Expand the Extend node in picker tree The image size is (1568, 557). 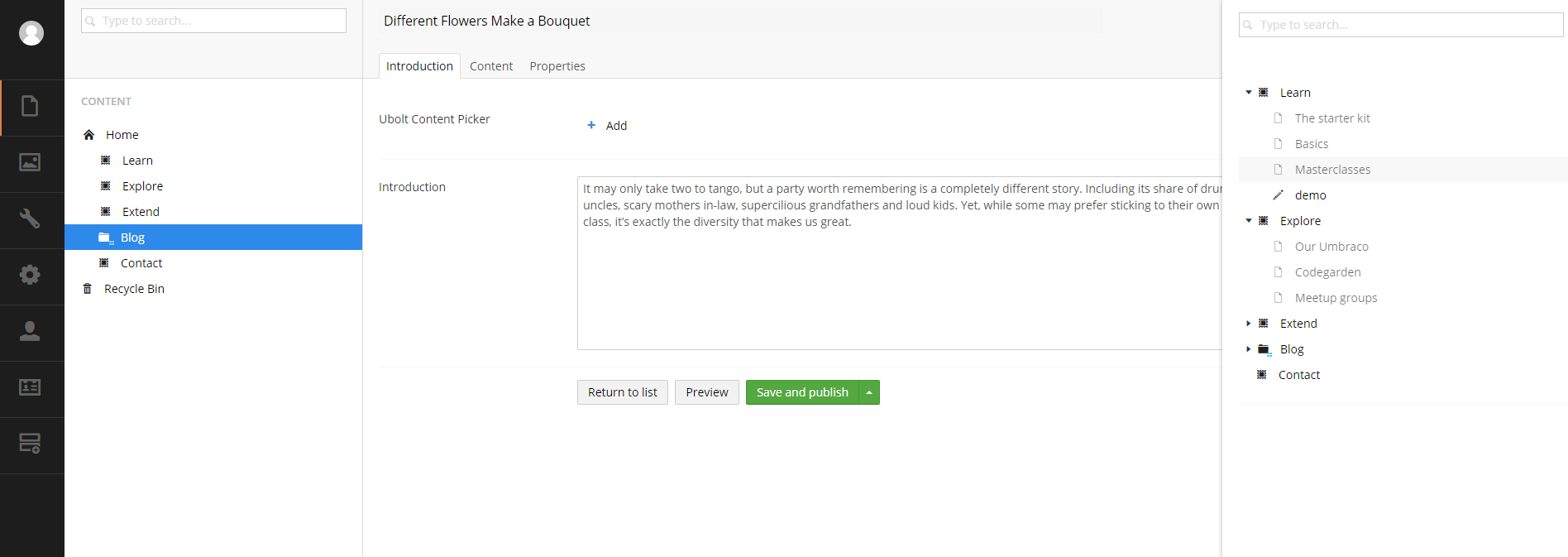tap(1249, 324)
